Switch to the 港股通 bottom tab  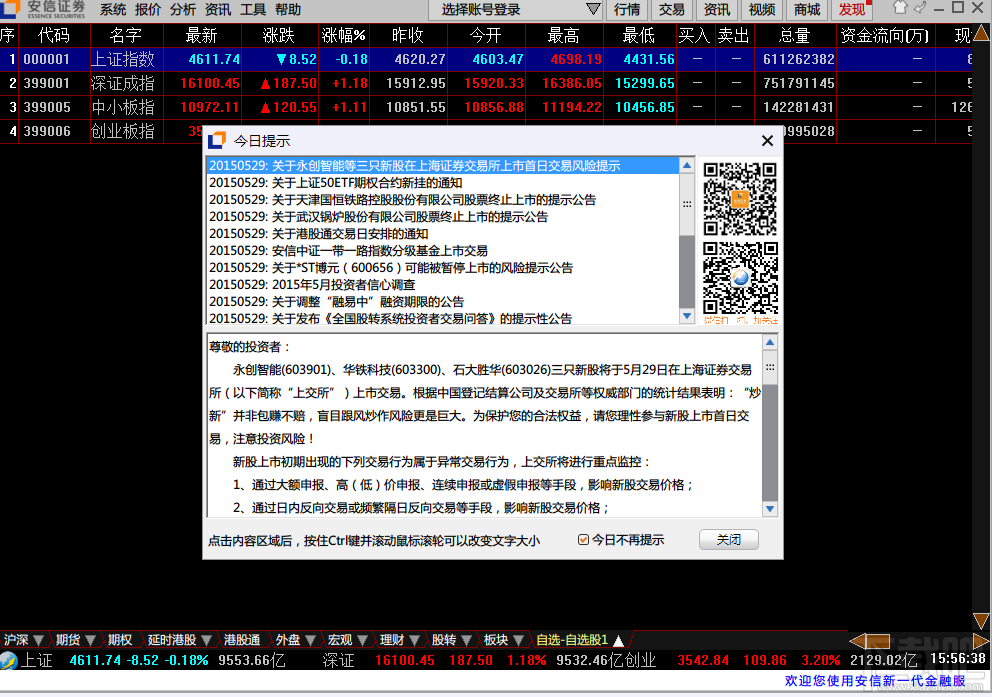242,640
